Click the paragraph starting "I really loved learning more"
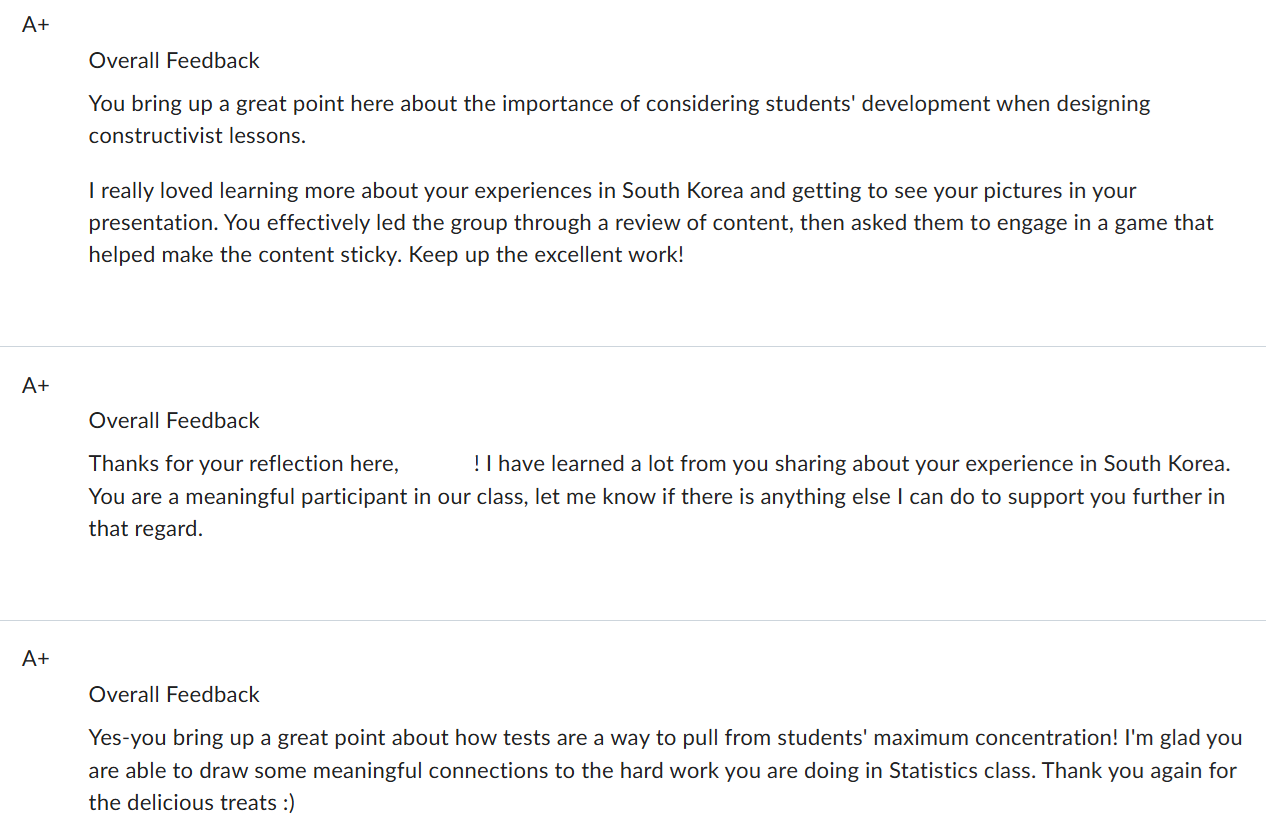Screen dimensions: 1266x836 tap(650, 222)
